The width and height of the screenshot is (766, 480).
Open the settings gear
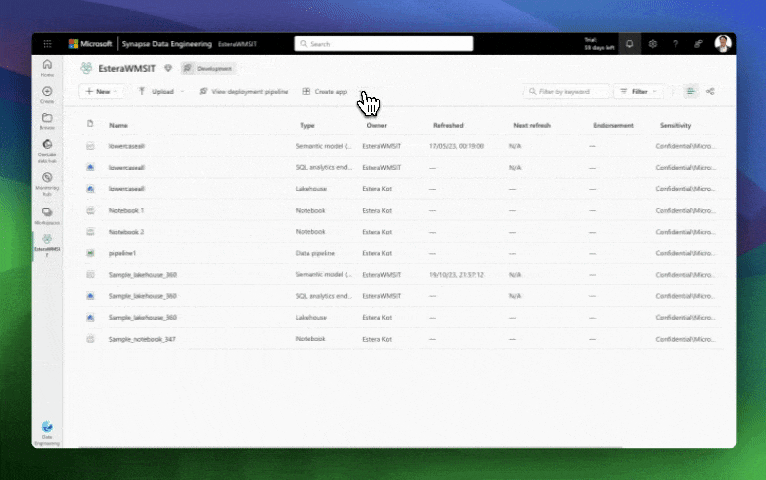click(x=653, y=44)
